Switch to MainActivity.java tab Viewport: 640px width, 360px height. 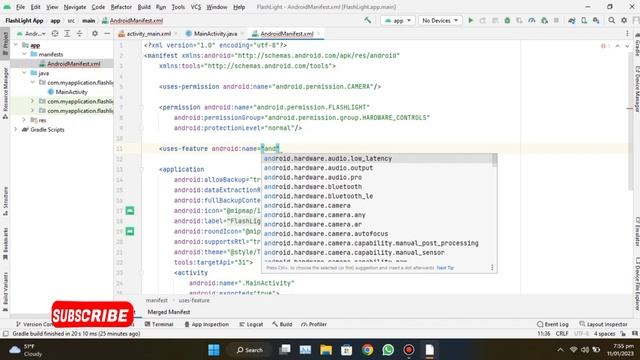215,33
